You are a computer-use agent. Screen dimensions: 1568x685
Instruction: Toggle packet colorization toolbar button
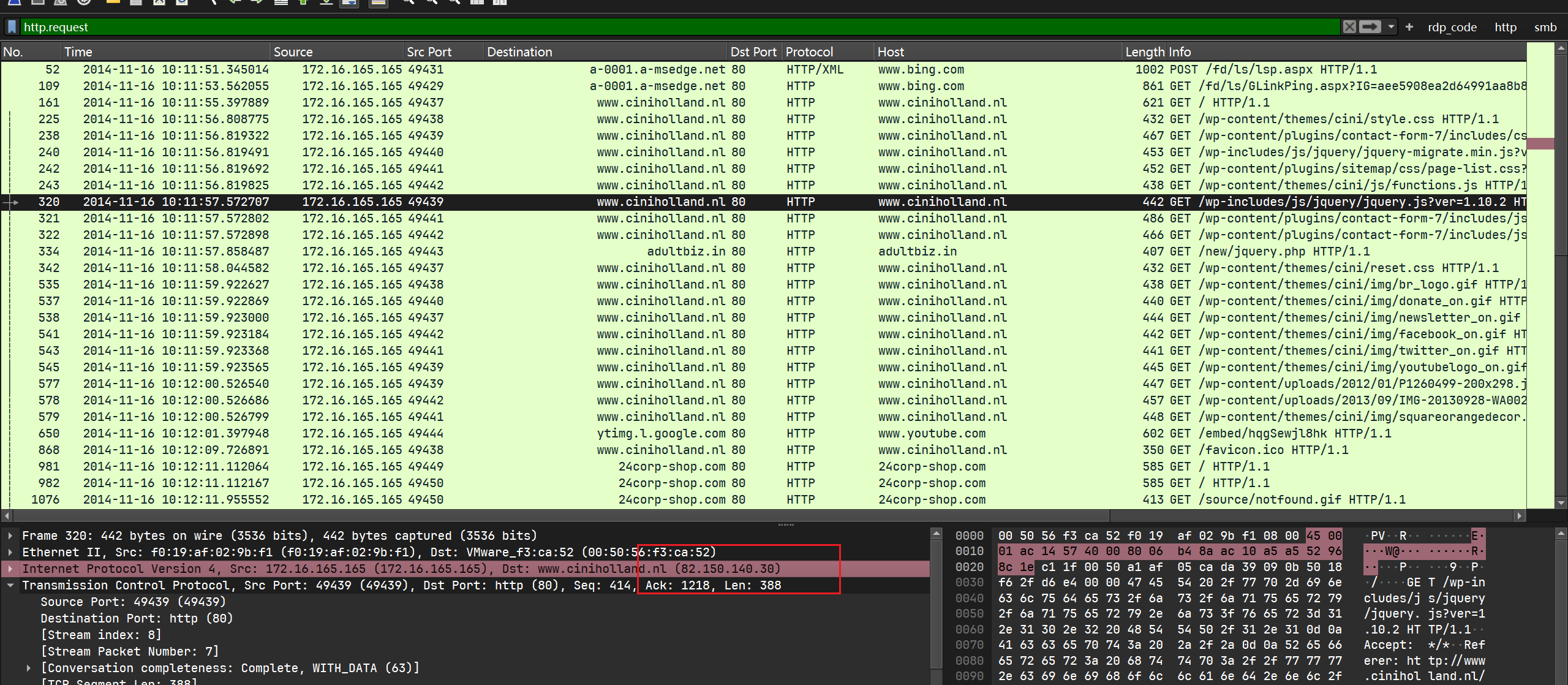pyautogui.click(x=379, y=2)
